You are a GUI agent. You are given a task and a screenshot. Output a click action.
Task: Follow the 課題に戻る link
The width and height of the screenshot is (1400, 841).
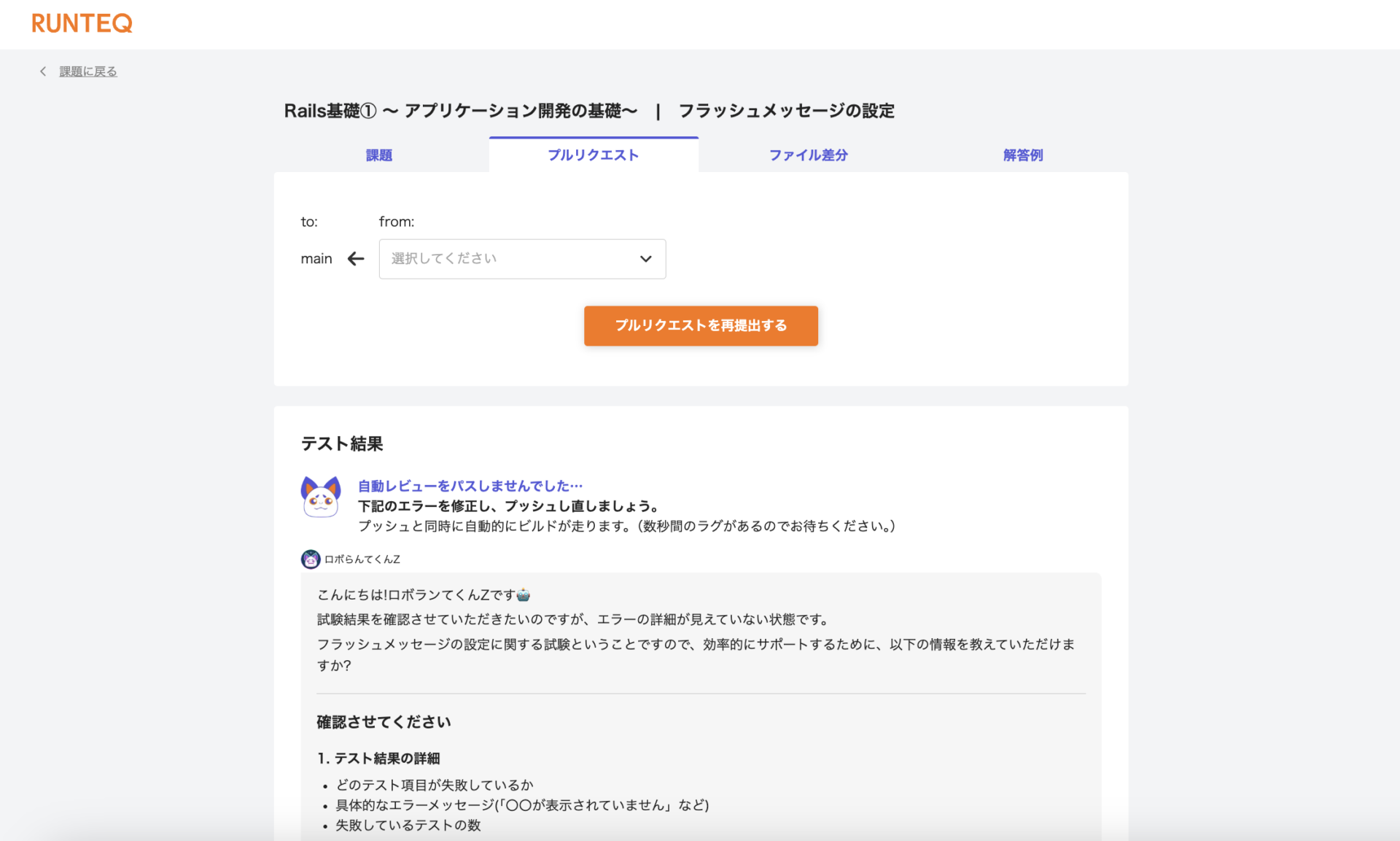(88, 71)
